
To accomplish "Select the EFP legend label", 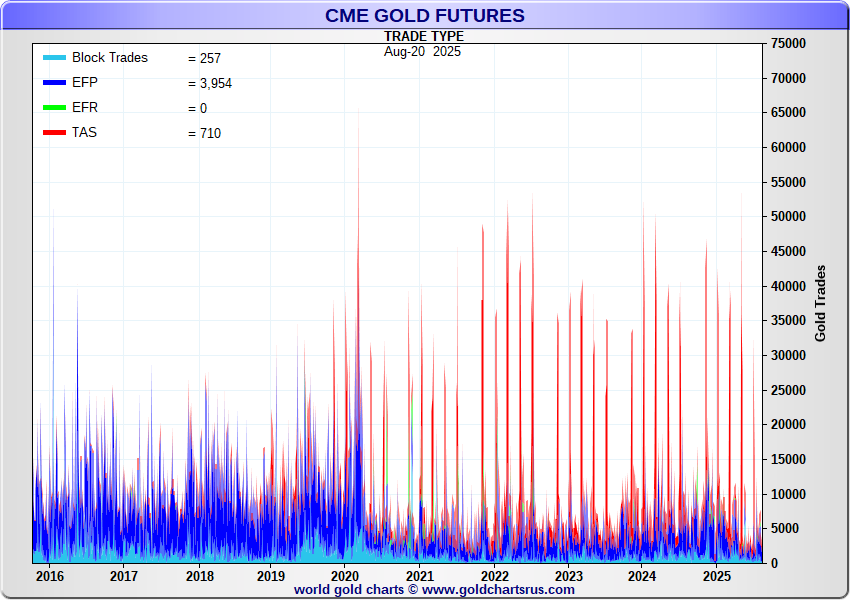I will coord(85,82).
